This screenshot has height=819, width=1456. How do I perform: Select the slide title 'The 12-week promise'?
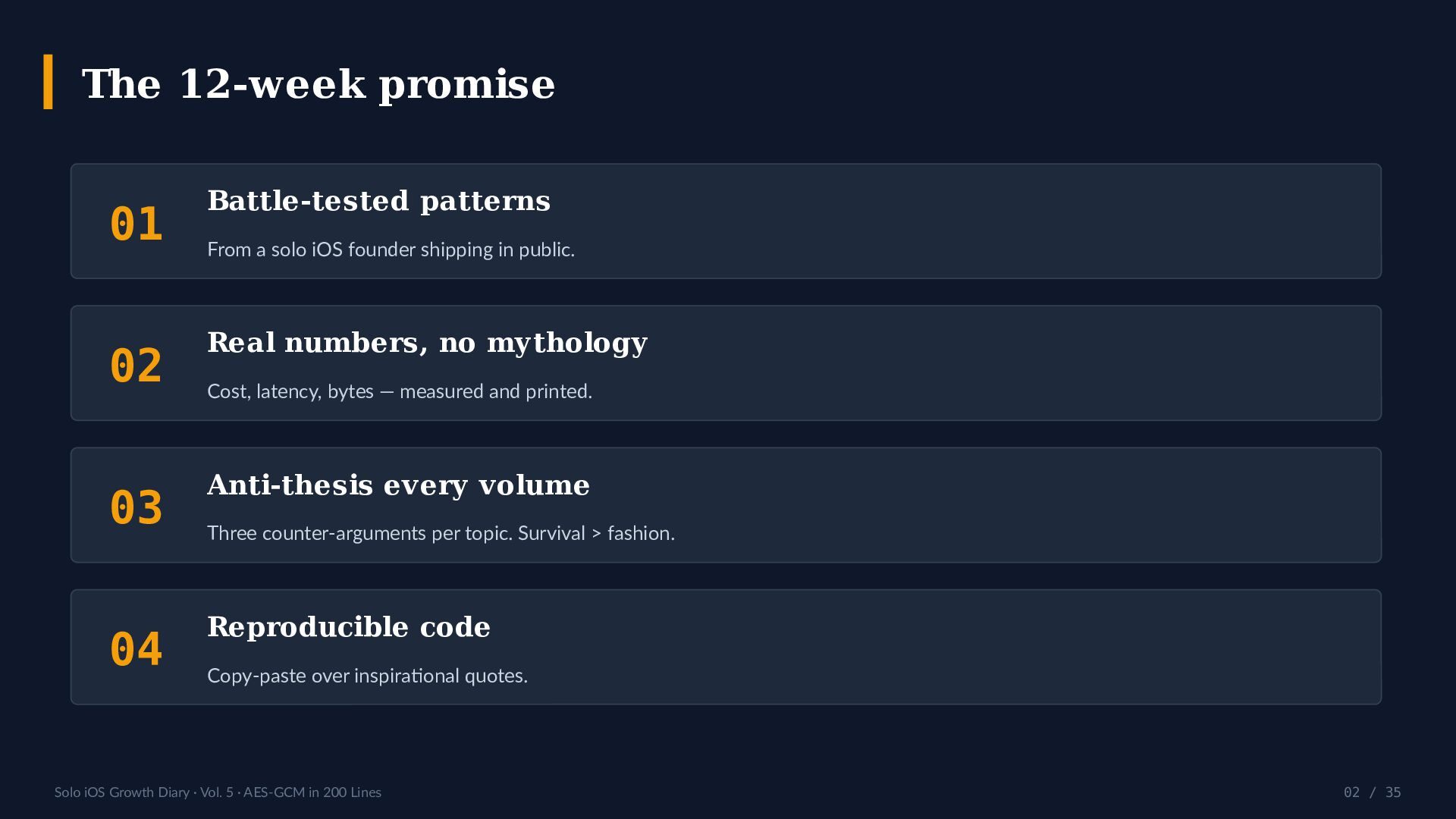pos(318,84)
